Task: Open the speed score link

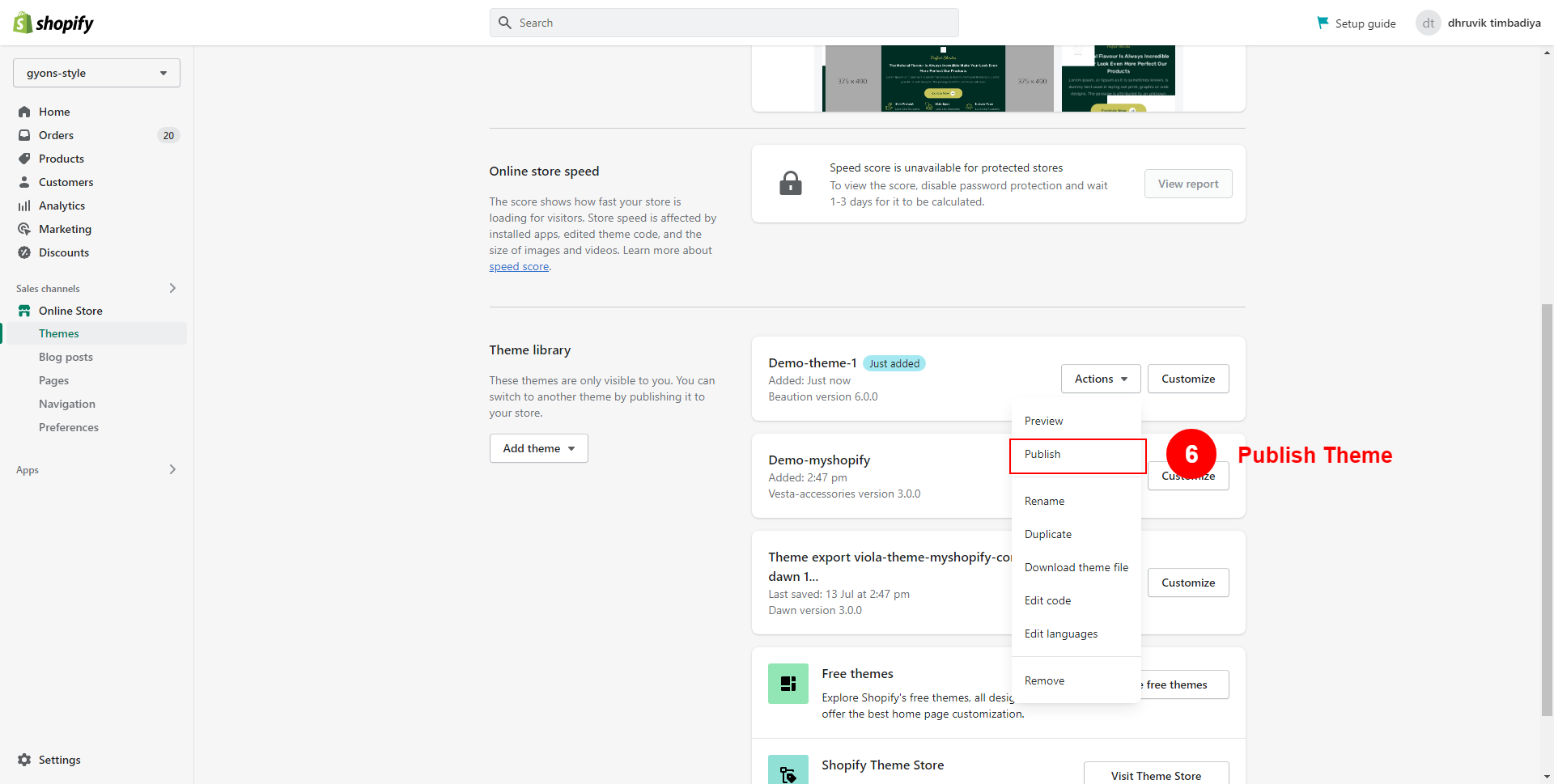Action: tap(519, 267)
